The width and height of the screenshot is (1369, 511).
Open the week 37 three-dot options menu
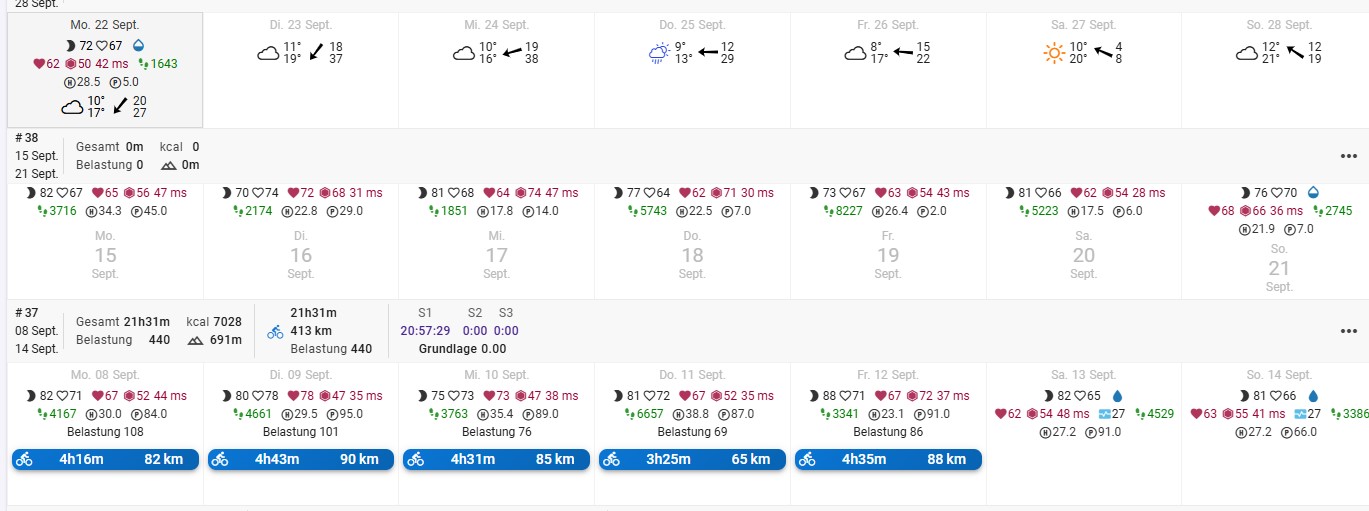1349,331
